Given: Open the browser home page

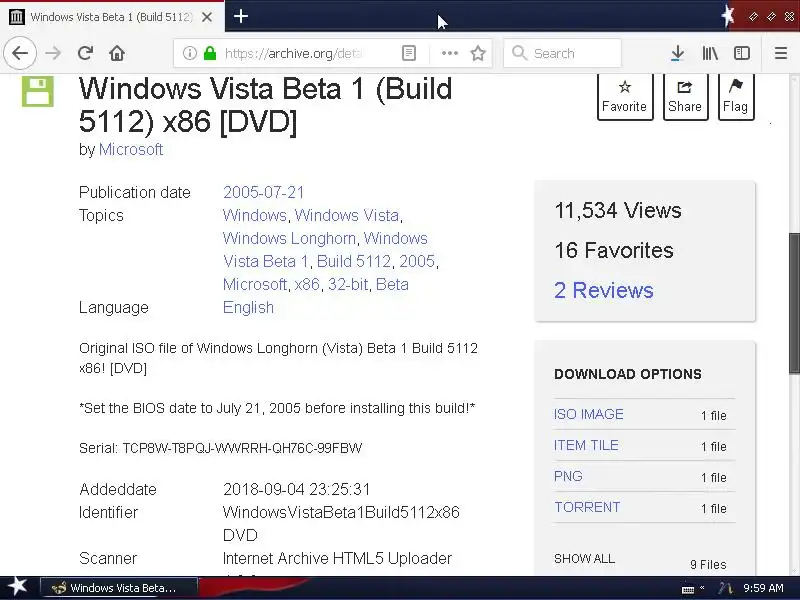Looking at the screenshot, I should [x=117, y=53].
